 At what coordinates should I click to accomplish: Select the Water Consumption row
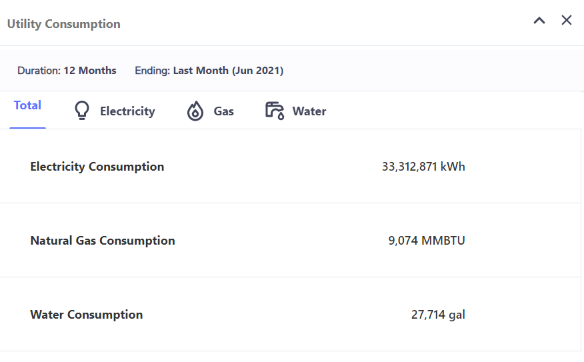[x=290, y=315]
